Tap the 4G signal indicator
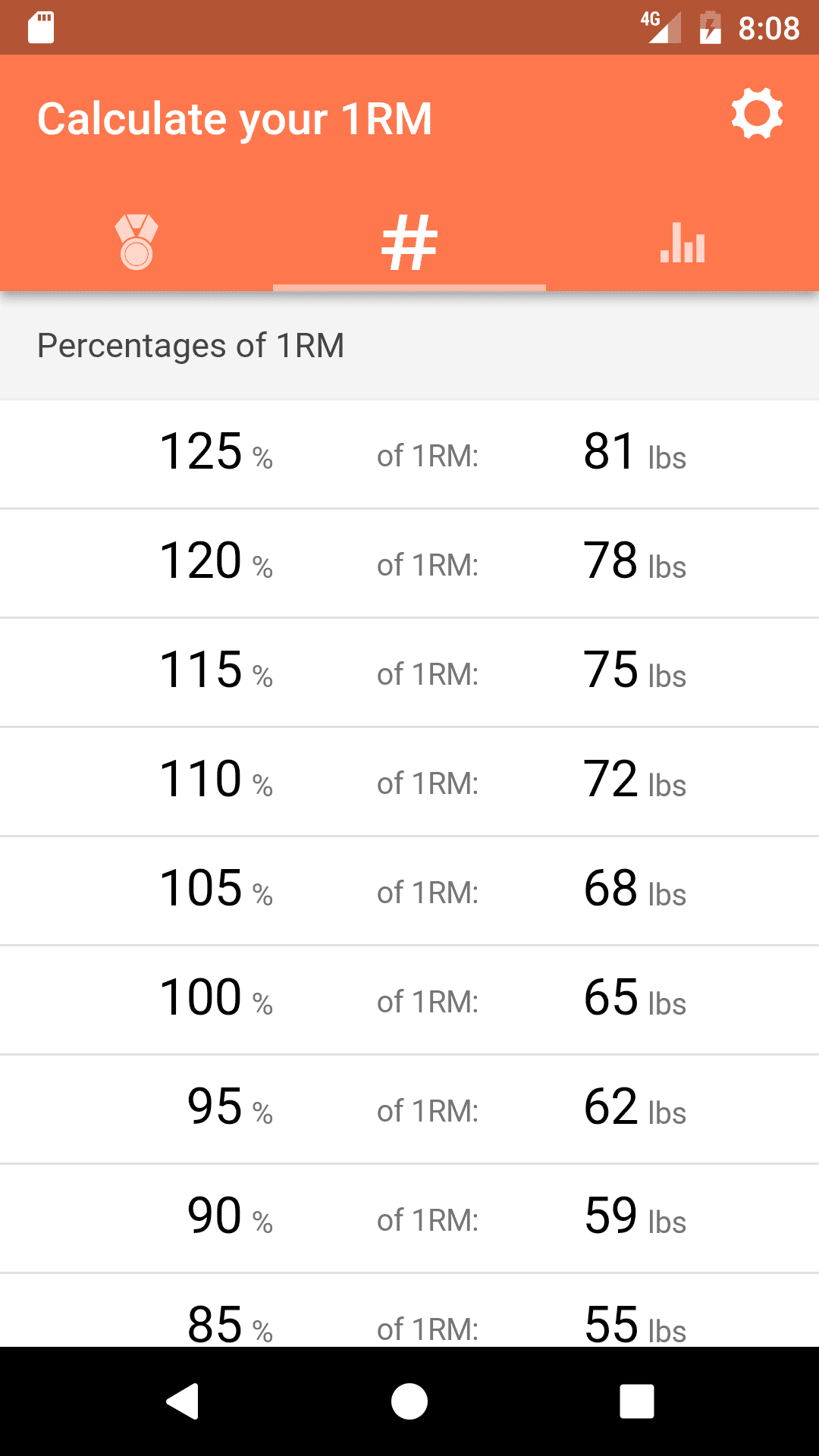 click(660, 28)
